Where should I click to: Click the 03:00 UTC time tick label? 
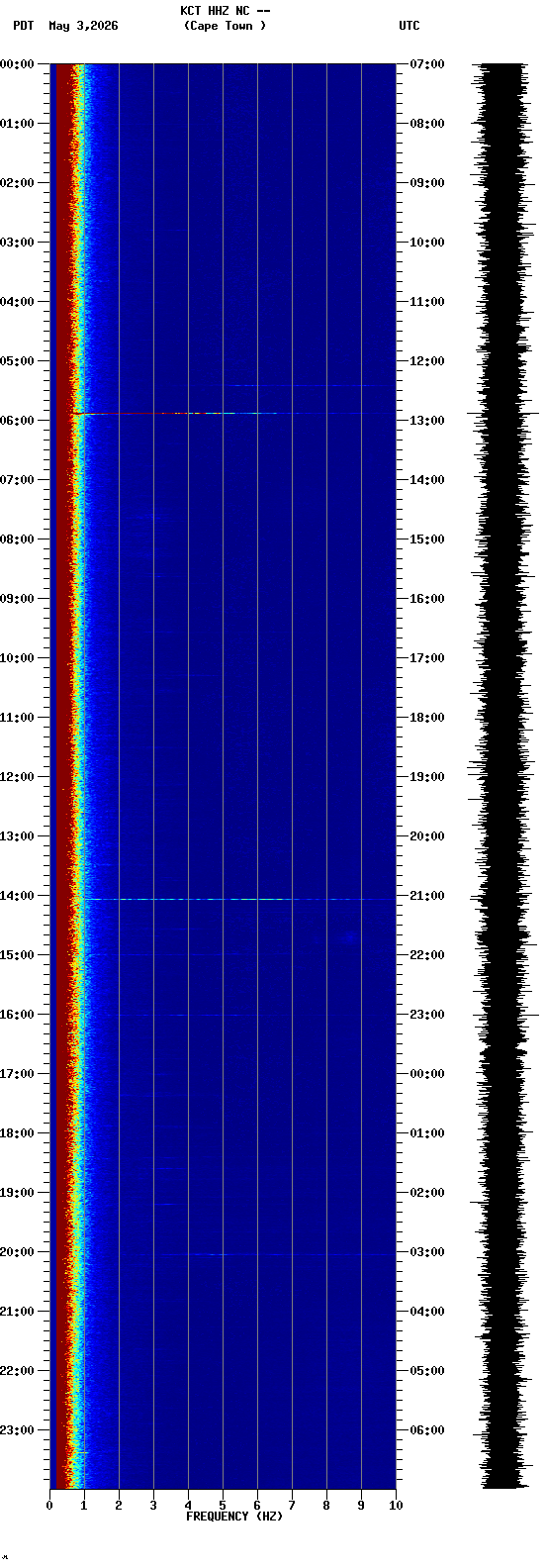click(x=427, y=1252)
